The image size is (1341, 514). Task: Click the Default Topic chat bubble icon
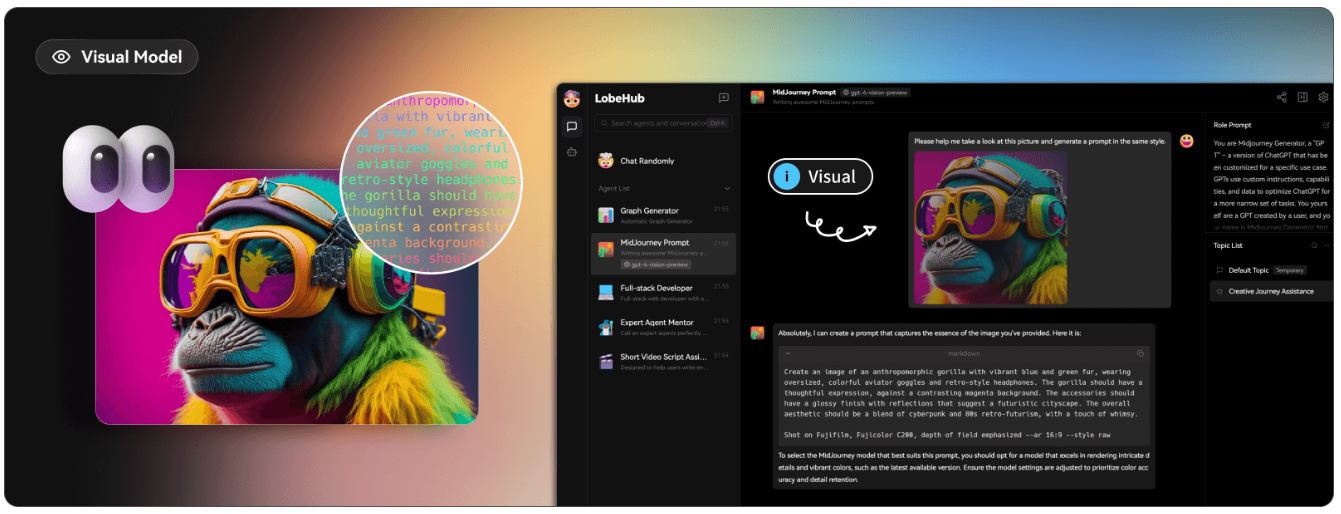[1220, 270]
